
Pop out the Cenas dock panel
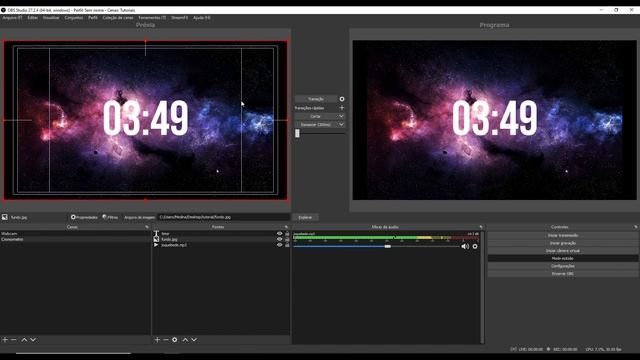click(147, 227)
